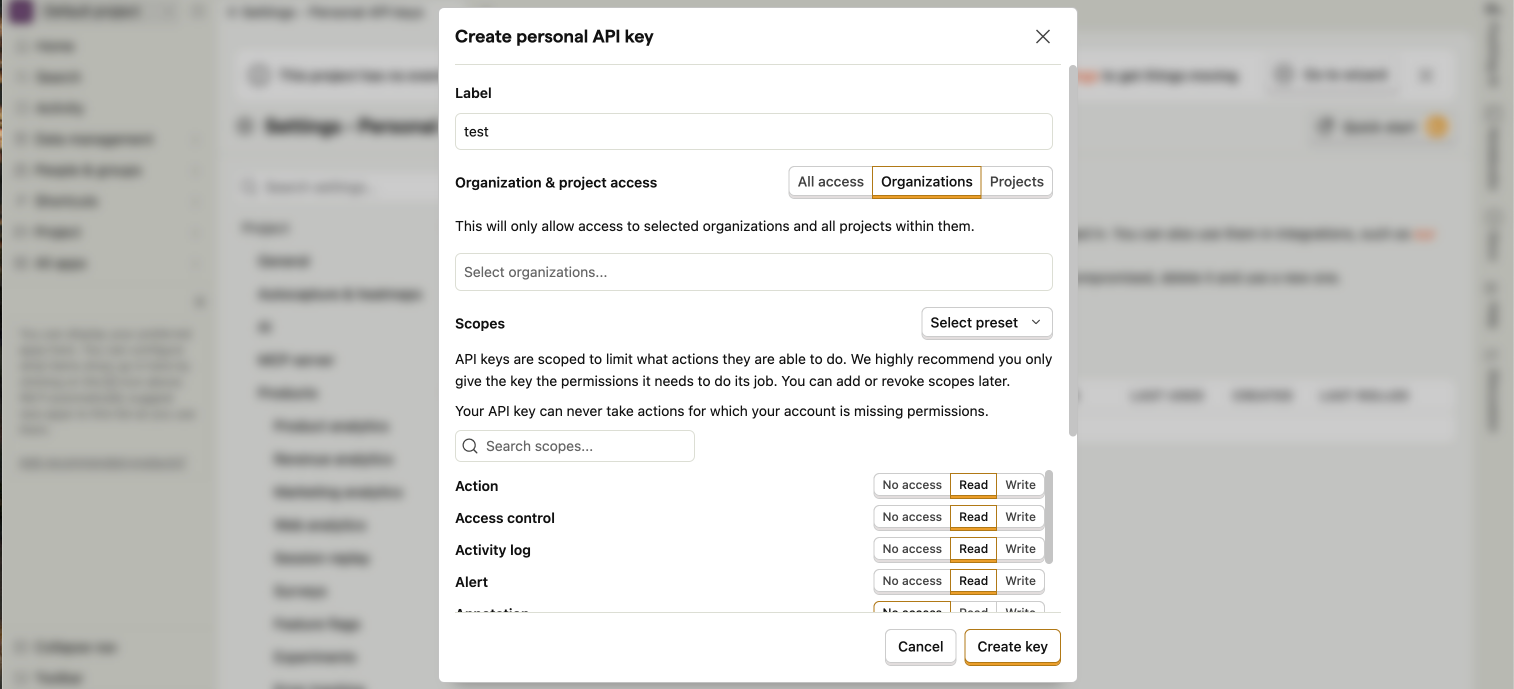Screen dimensions: 1514x689
Task: Select Read for Activity log scope
Action: [x=973, y=549]
